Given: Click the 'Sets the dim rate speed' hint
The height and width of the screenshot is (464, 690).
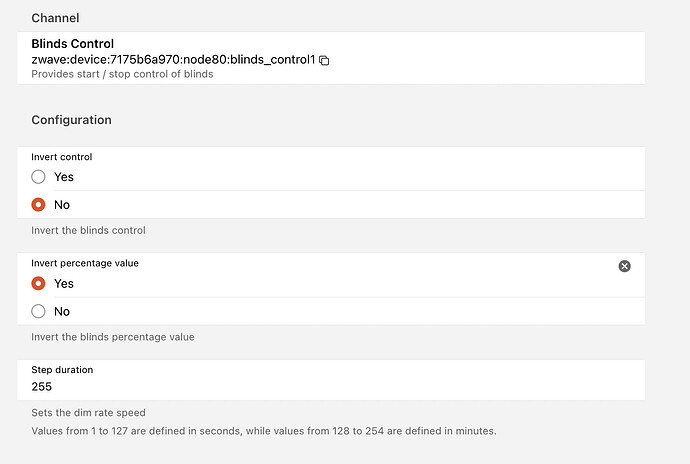Looking at the screenshot, I should [88, 412].
